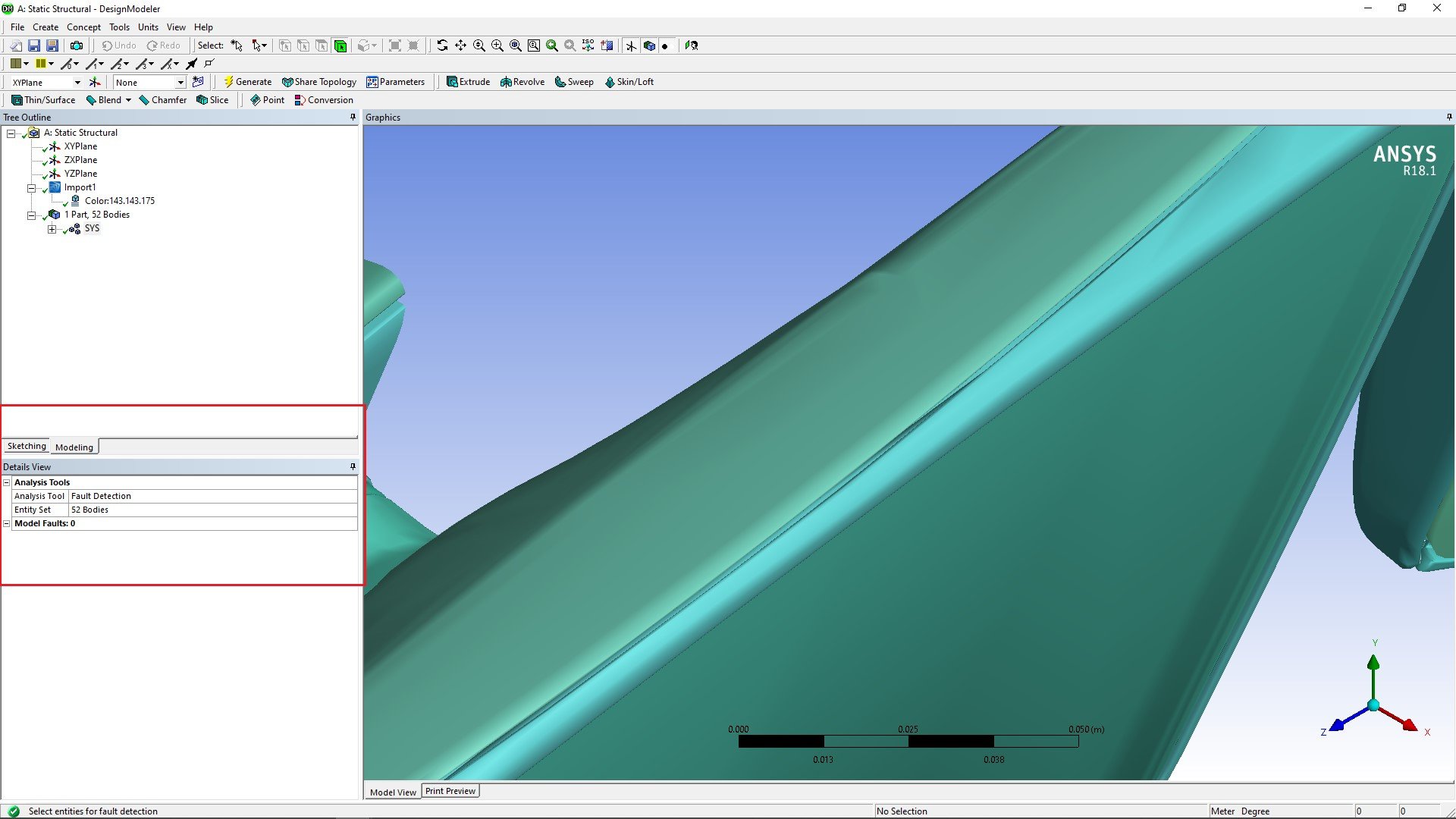Open the Concept menu
The height and width of the screenshot is (819, 1456).
[x=83, y=27]
